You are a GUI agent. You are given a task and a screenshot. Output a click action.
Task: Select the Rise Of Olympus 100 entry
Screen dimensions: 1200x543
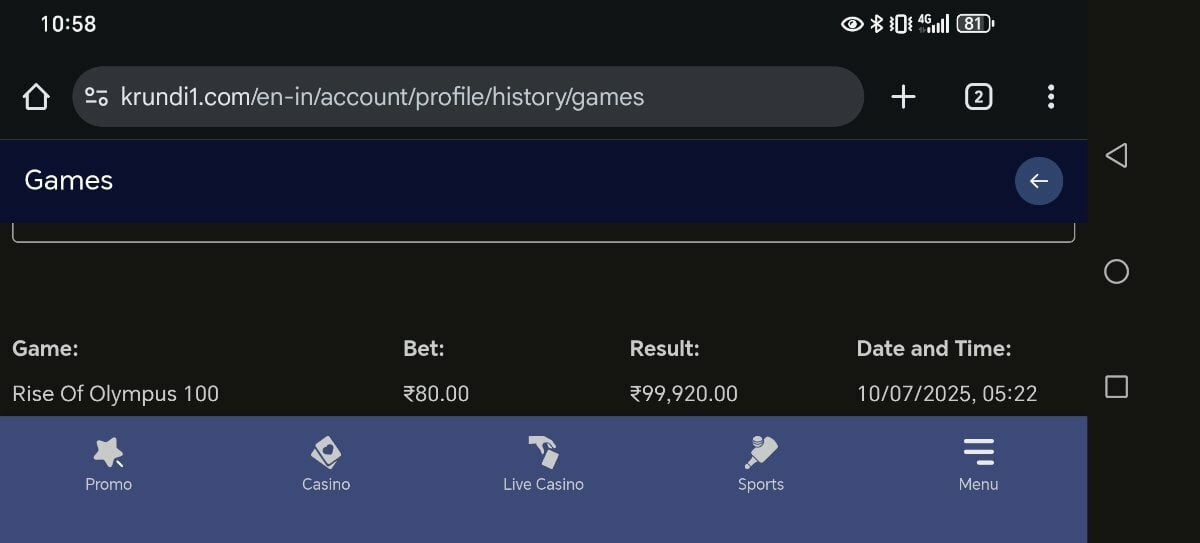[115, 394]
